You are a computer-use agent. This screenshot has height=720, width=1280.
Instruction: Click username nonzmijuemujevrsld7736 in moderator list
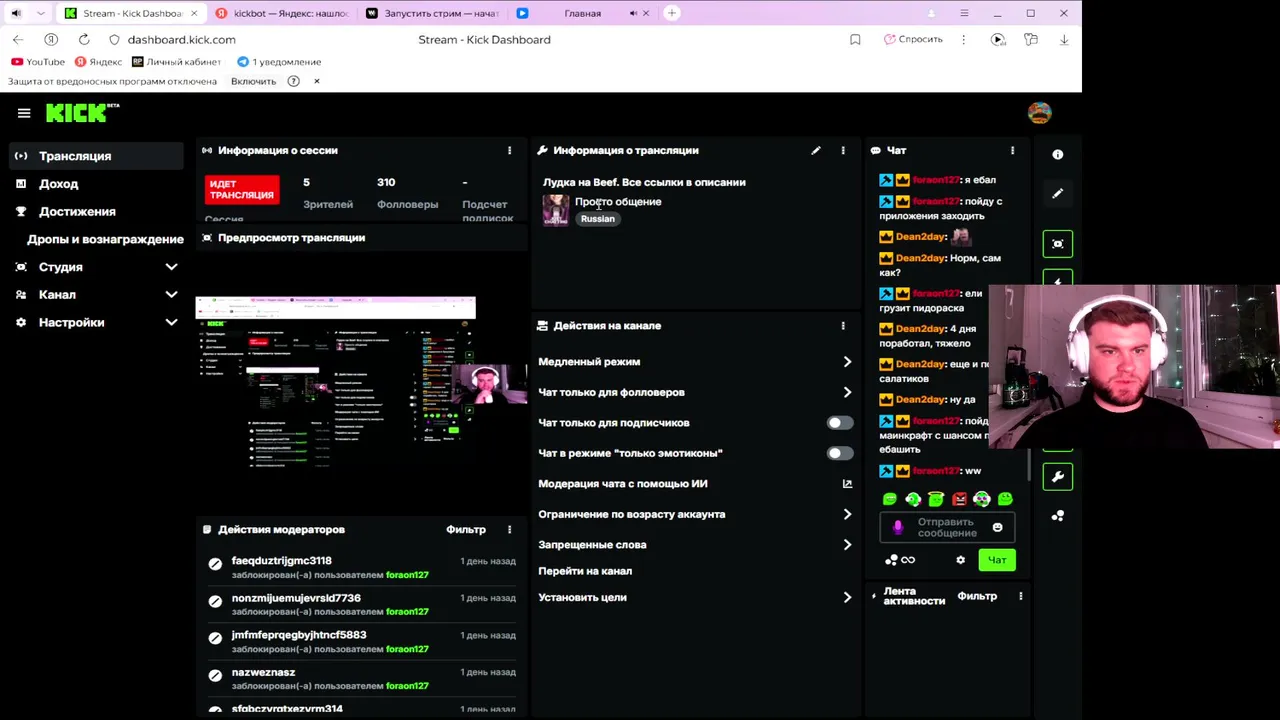tap(296, 598)
